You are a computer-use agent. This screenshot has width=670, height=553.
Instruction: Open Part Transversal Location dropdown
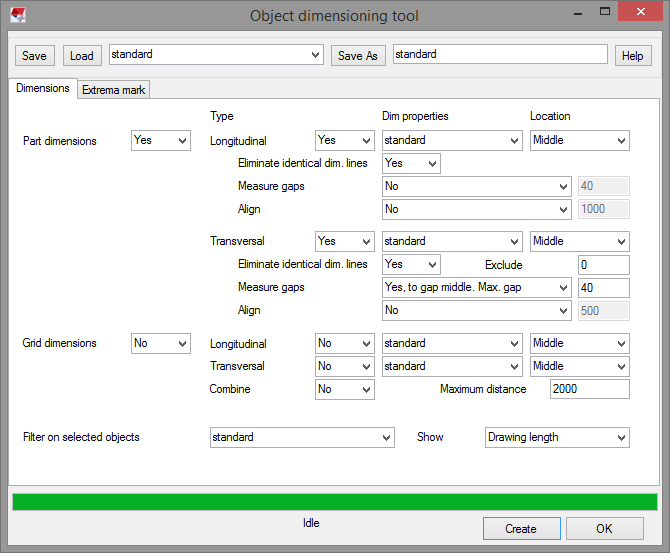coord(580,241)
